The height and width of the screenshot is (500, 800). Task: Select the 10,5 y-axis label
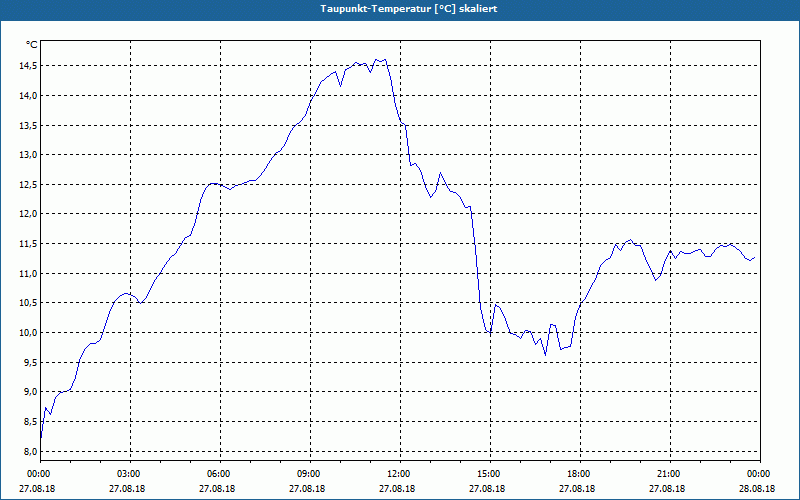point(29,303)
